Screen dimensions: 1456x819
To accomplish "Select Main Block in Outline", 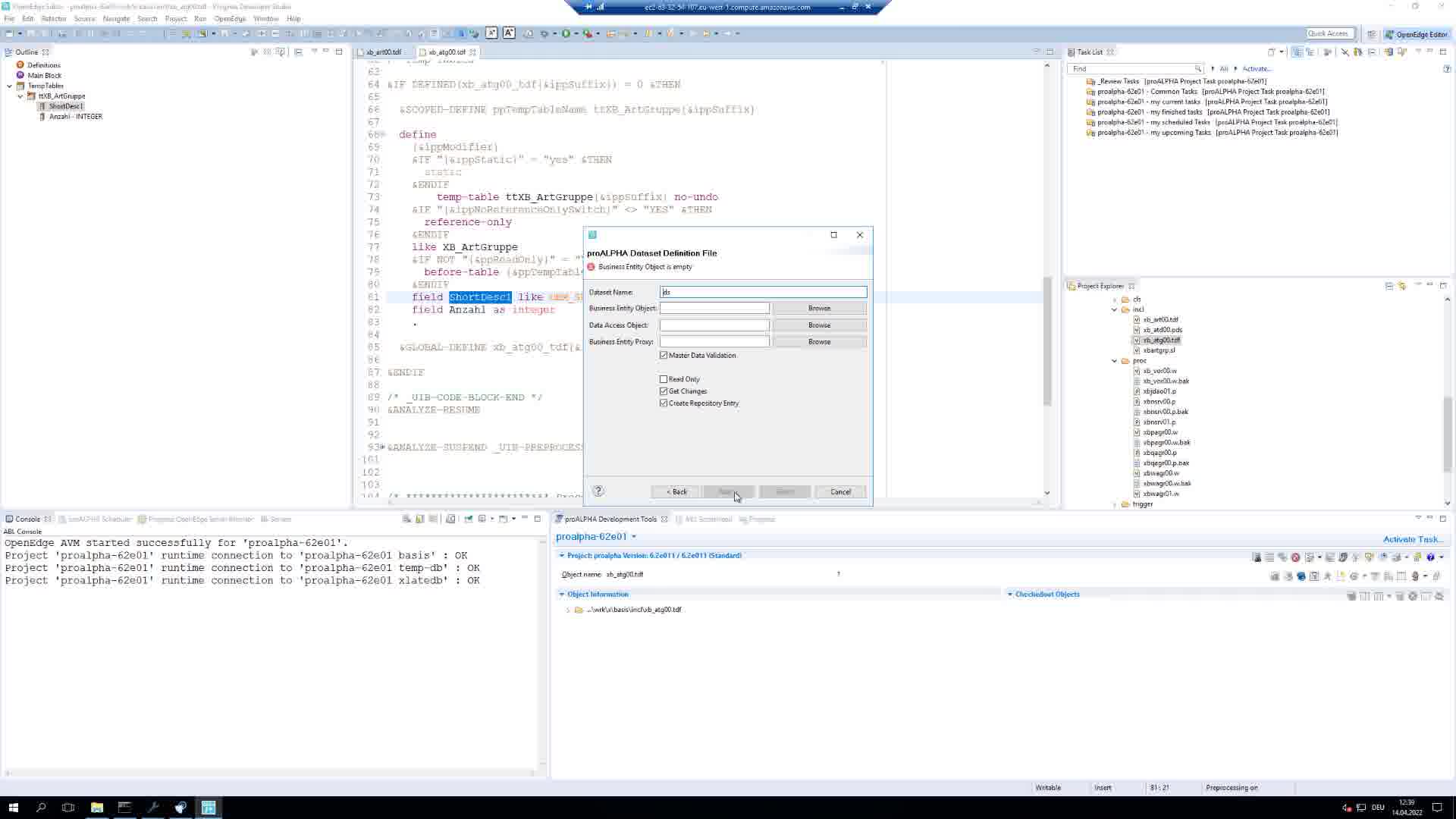I will pyautogui.click(x=45, y=76).
